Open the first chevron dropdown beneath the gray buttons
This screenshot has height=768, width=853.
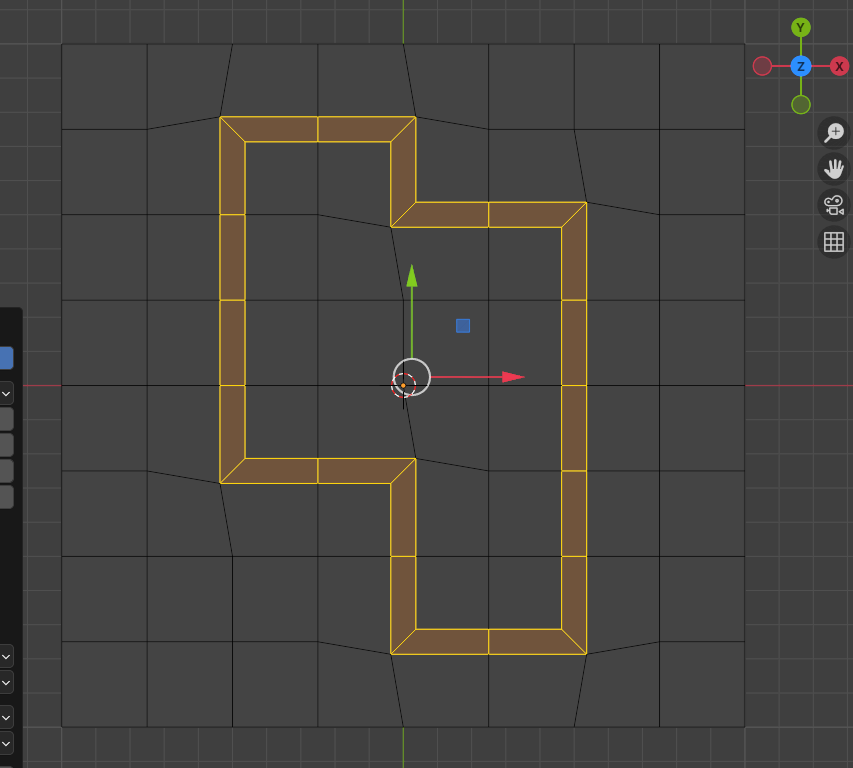click(5, 656)
